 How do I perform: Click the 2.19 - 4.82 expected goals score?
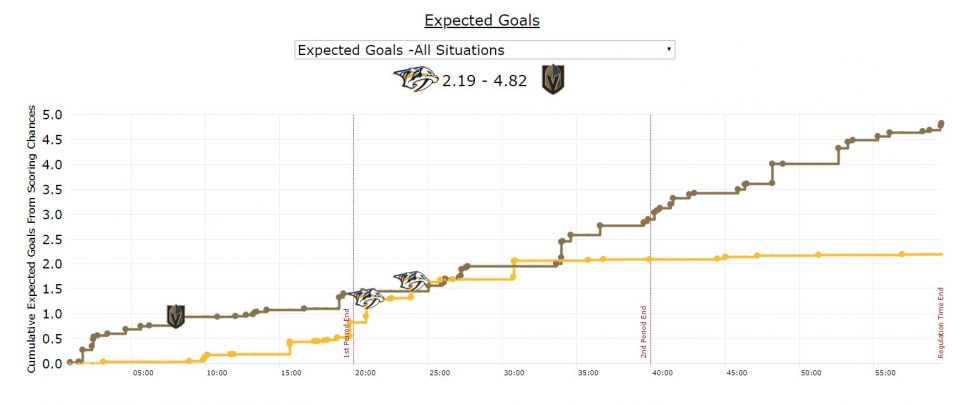485,80
